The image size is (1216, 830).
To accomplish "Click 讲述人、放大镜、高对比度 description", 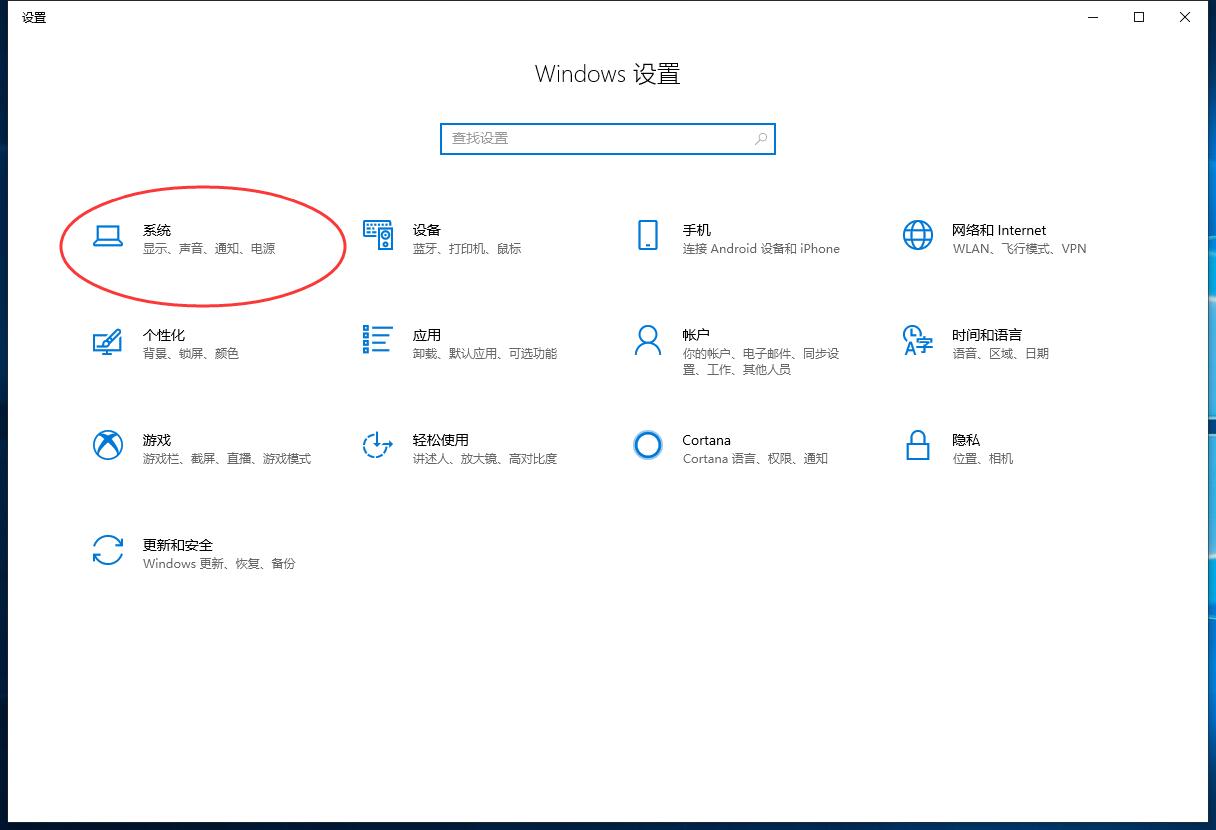I will click(x=485, y=459).
